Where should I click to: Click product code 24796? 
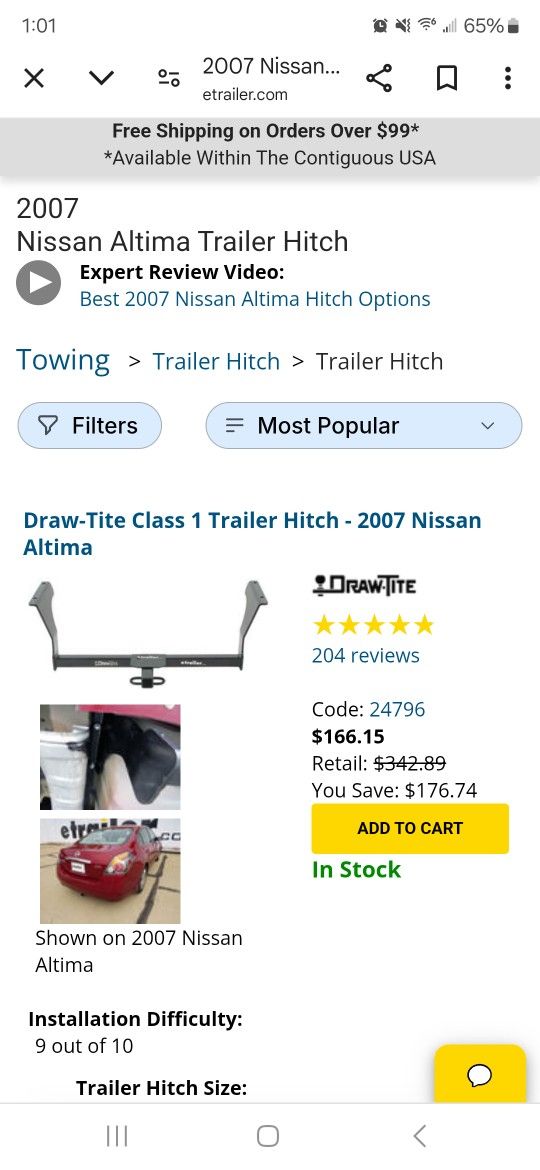point(397,709)
